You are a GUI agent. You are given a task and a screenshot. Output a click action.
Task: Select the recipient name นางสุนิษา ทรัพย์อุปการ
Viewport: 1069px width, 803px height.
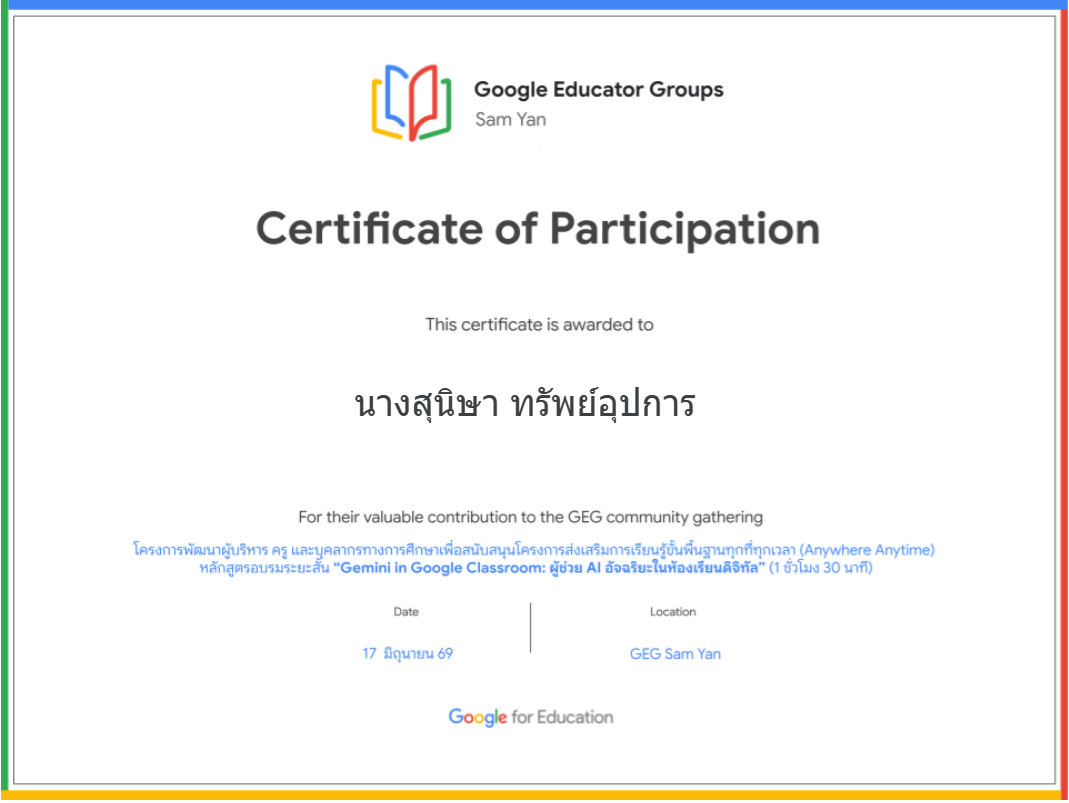coord(525,404)
